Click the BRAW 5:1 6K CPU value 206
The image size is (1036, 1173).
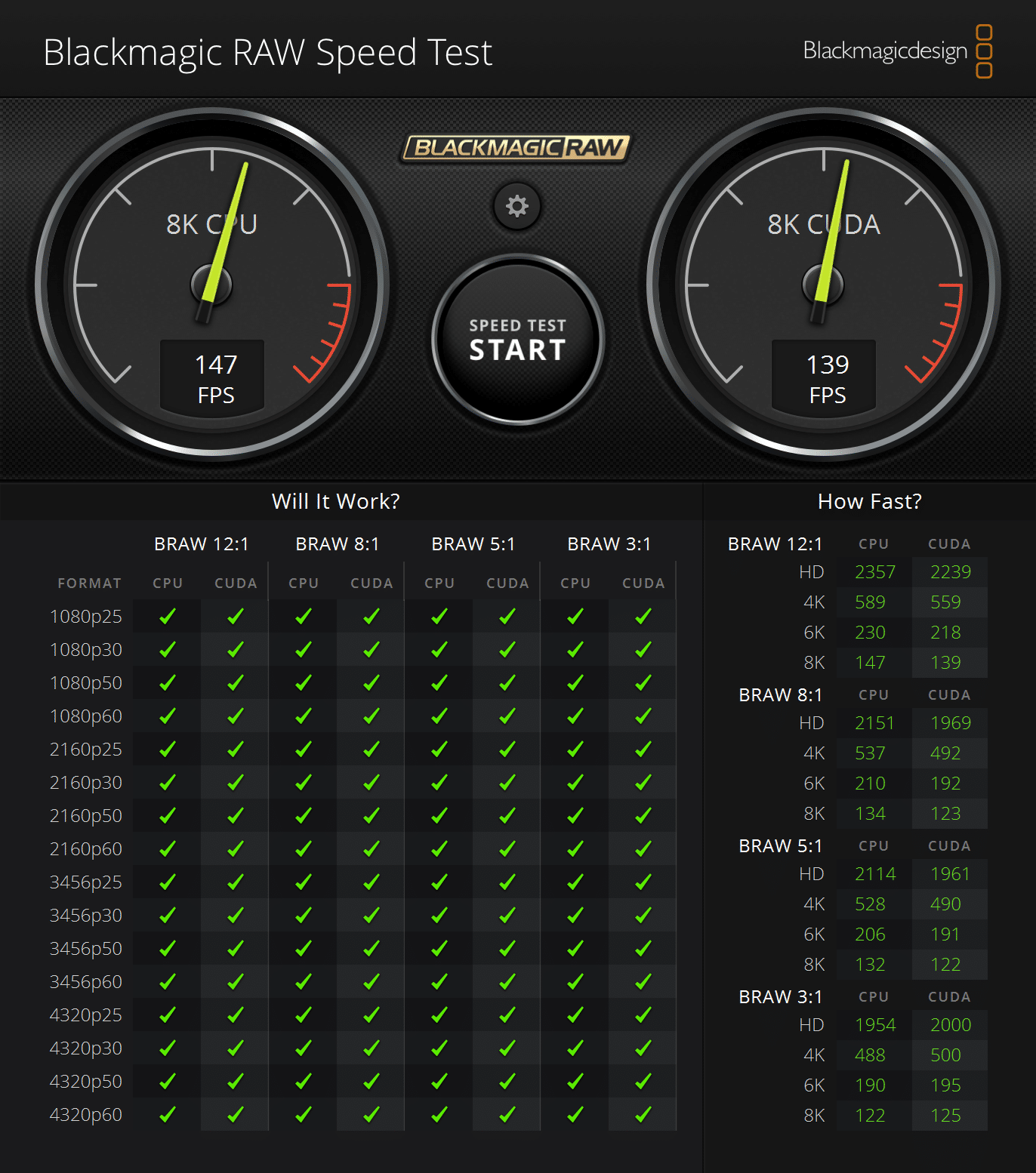coord(870,934)
